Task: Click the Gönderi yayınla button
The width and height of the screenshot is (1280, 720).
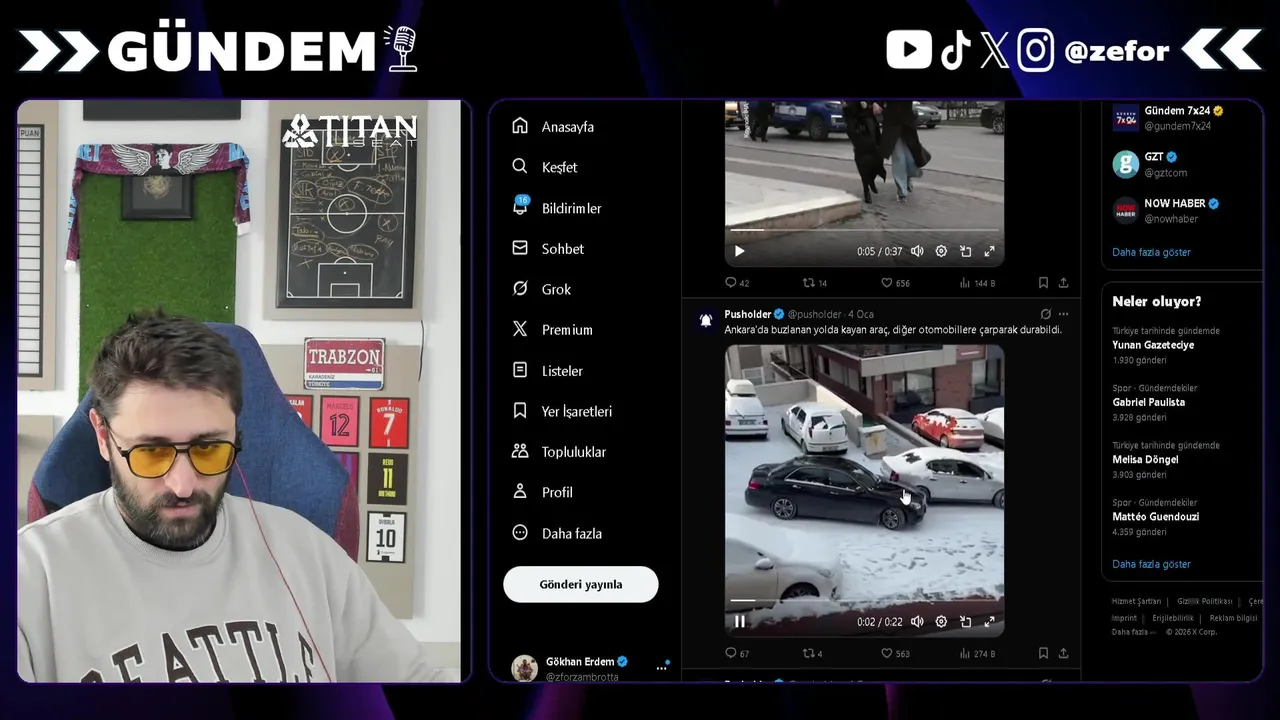Action: [x=581, y=584]
